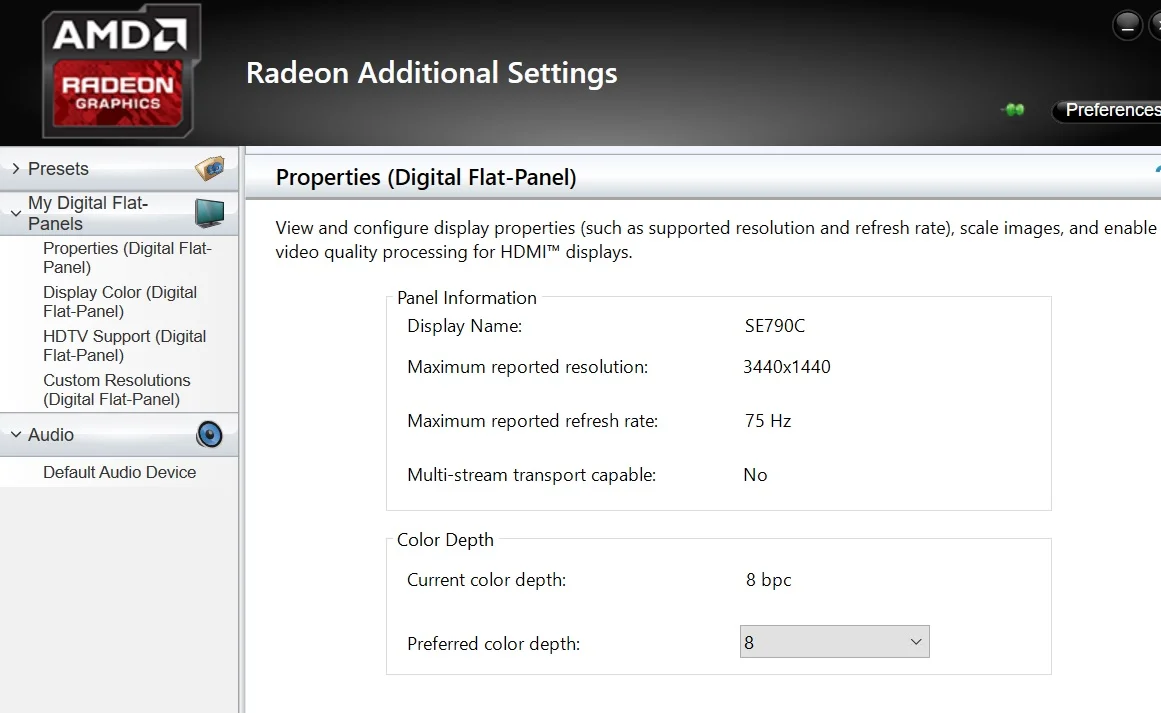The width and height of the screenshot is (1161, 713).
Task: Click the Properties (Digital Flat-Panel) page title
Action: (x=426, y=178)
